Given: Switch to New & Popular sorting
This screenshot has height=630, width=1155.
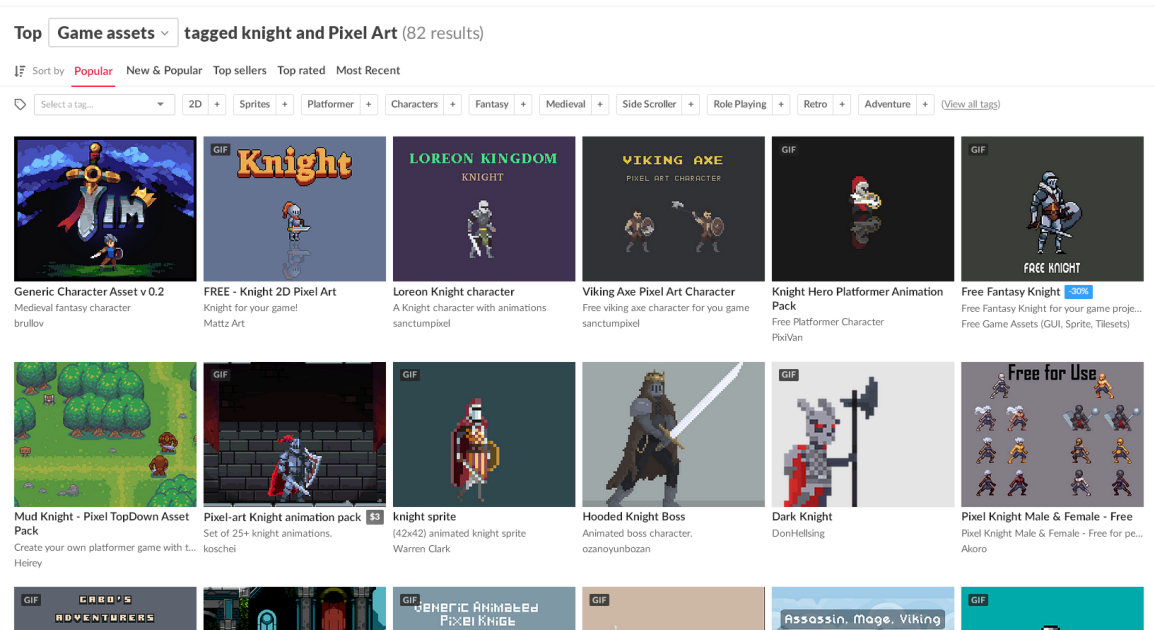Looking at the screenshot, I should [164, 71].
